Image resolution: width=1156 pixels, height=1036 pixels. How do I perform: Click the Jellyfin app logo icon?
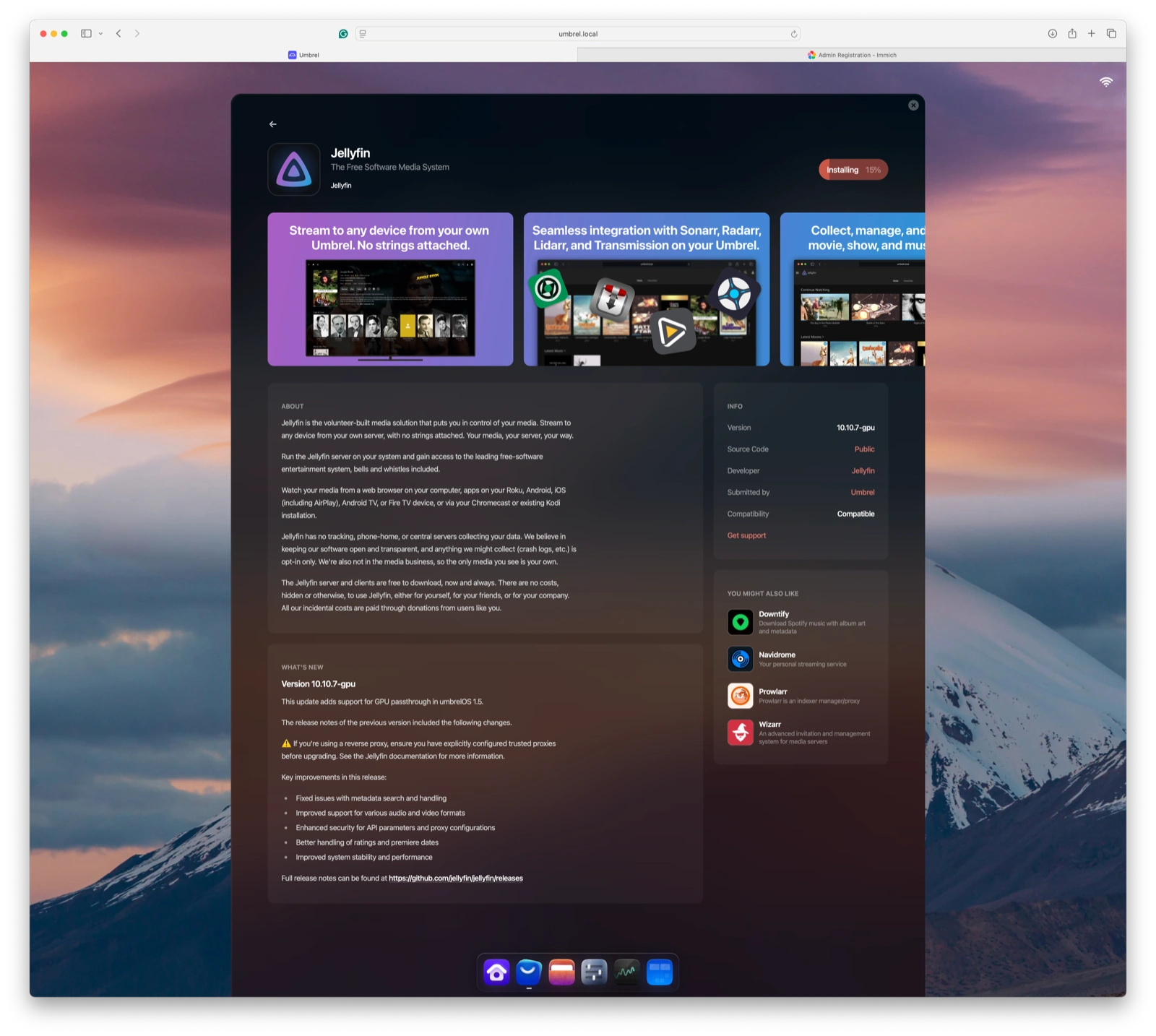293,169
